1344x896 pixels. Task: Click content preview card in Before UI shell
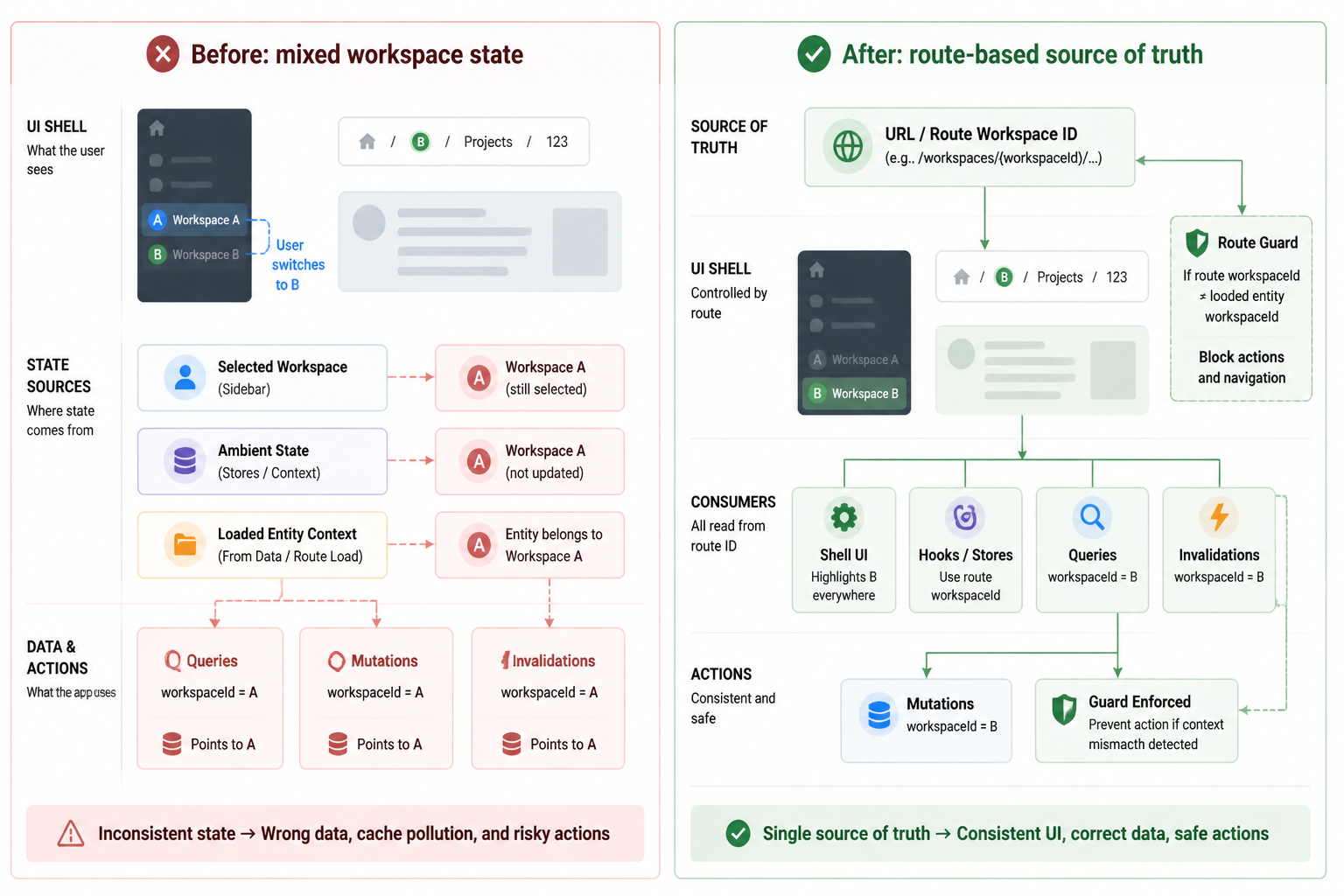pos(479,241)
